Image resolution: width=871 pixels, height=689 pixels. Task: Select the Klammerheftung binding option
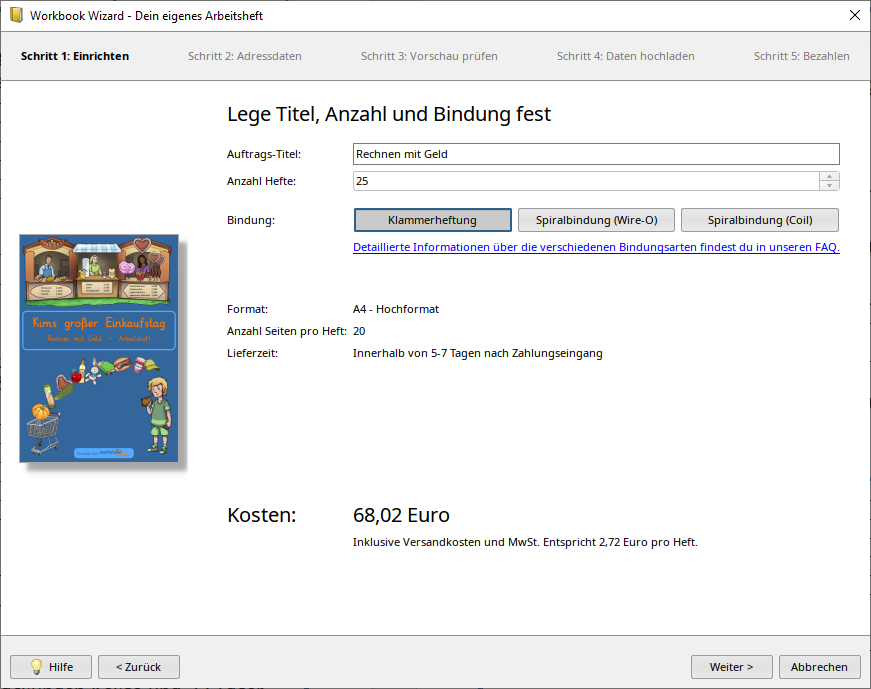432,219
